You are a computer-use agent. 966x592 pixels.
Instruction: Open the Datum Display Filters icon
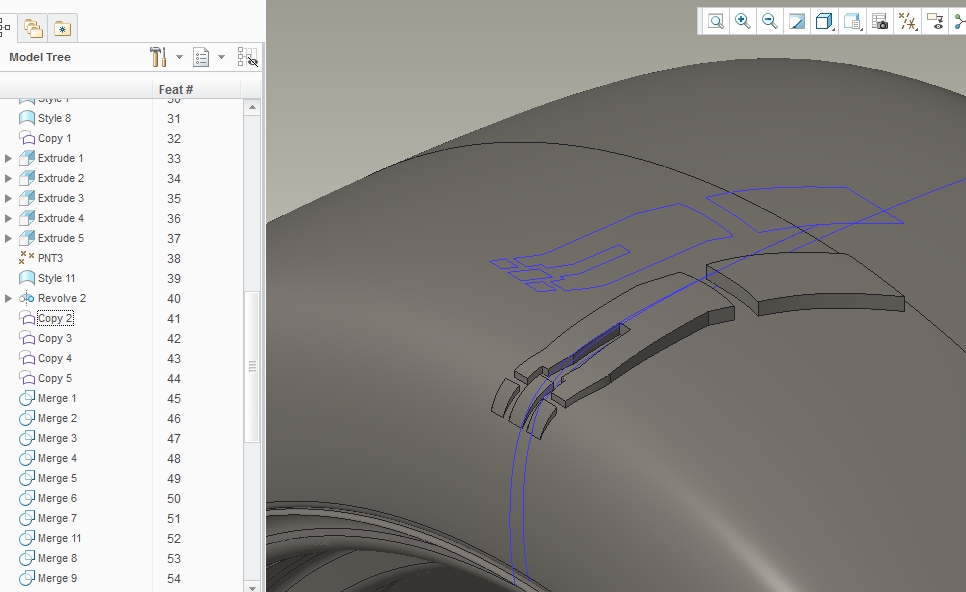click(x=908, y=22)
